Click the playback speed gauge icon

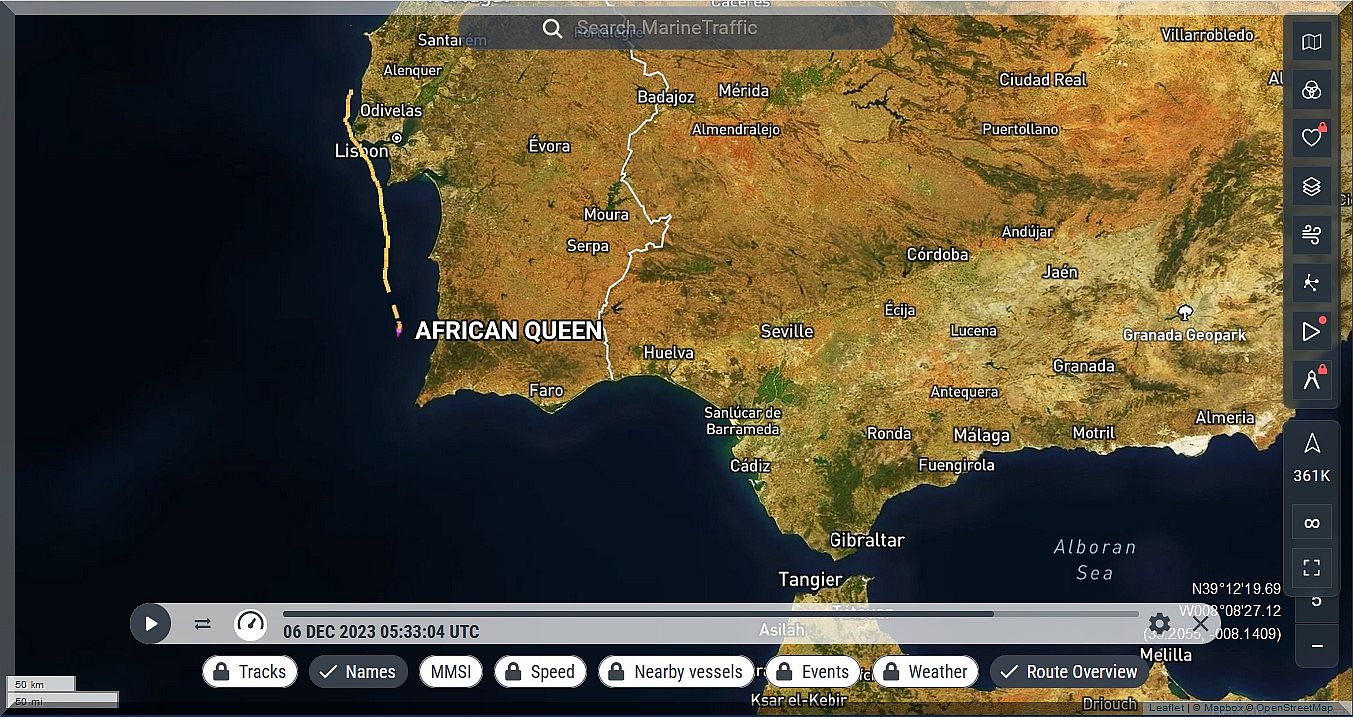[x=250, y=624]
